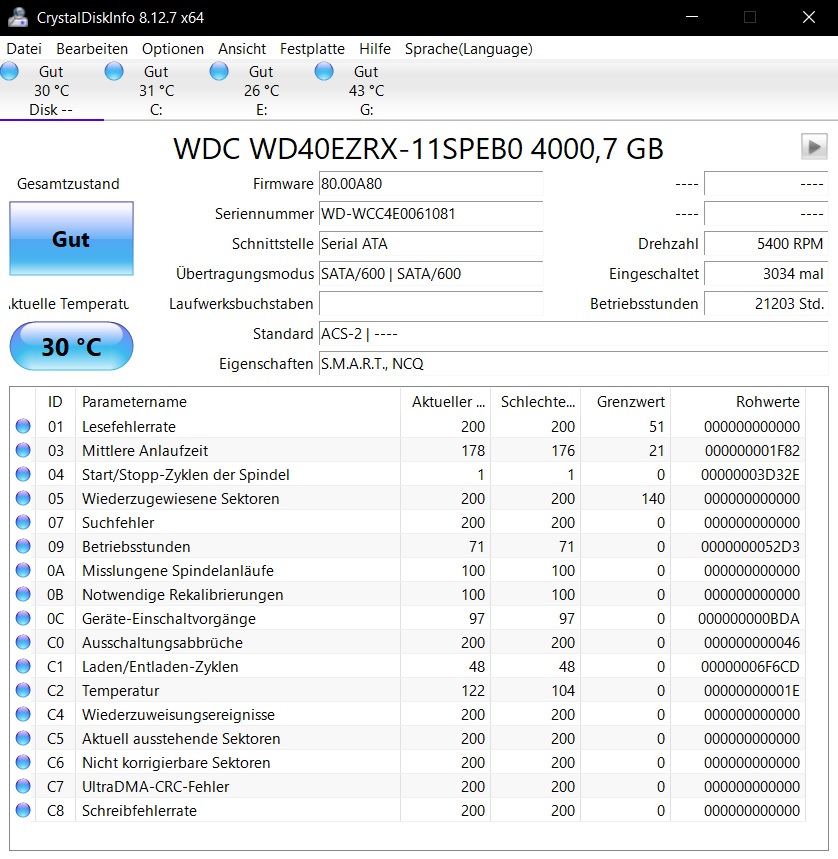This screenshot has height=859, width=838.
Task: Click status dot of Ausschaltungsabbrüche row
Action: click(23, 642)
